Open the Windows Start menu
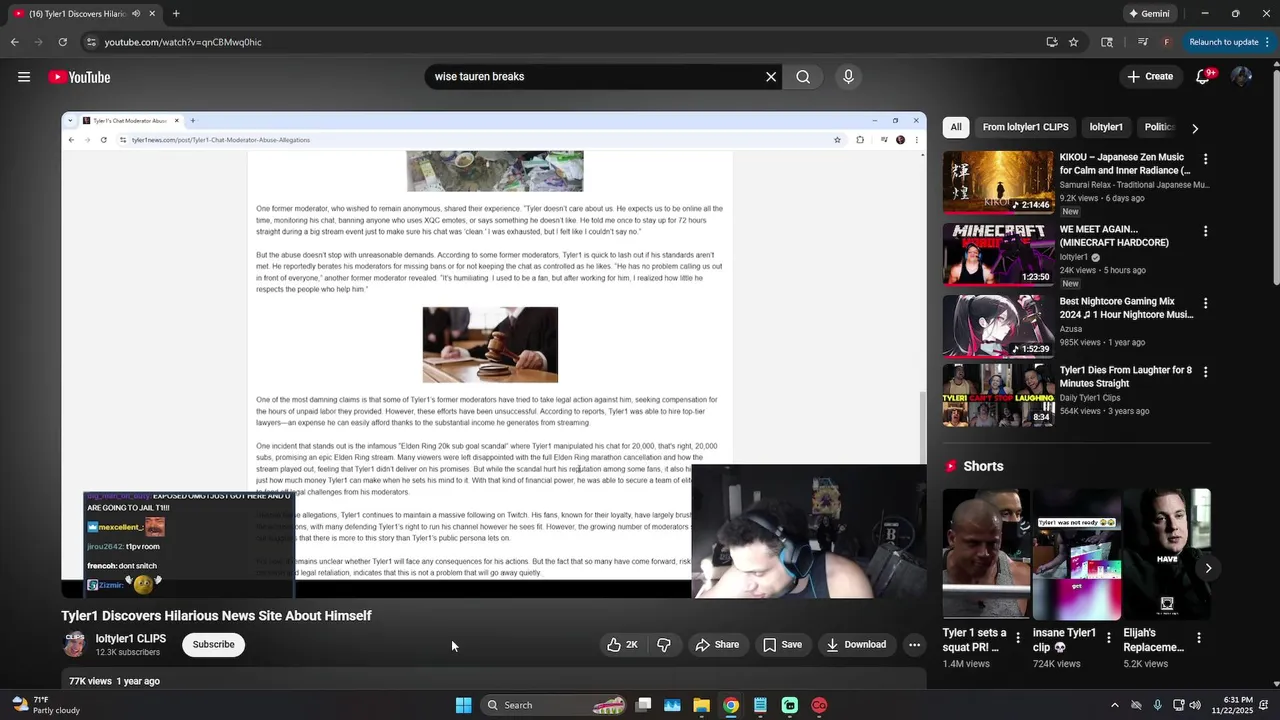 coord(463,705)
